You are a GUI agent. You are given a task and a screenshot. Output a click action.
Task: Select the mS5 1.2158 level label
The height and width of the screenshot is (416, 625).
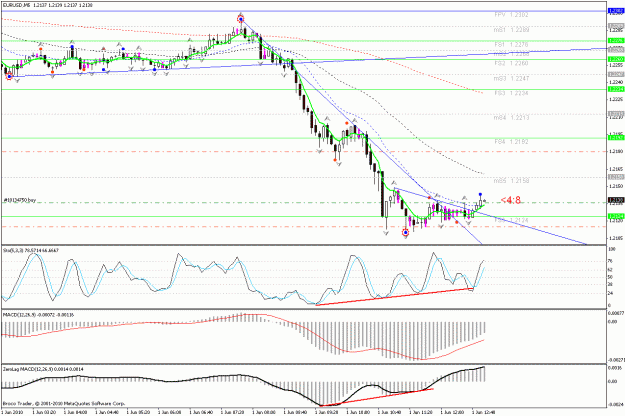[511, 181]
